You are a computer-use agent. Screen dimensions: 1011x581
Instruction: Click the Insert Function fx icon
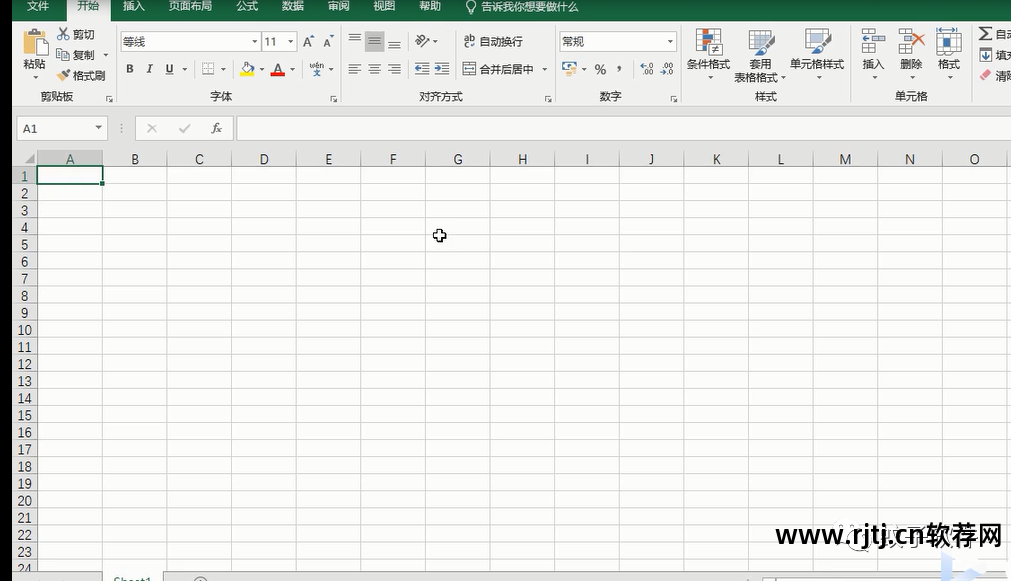[216, 128]
